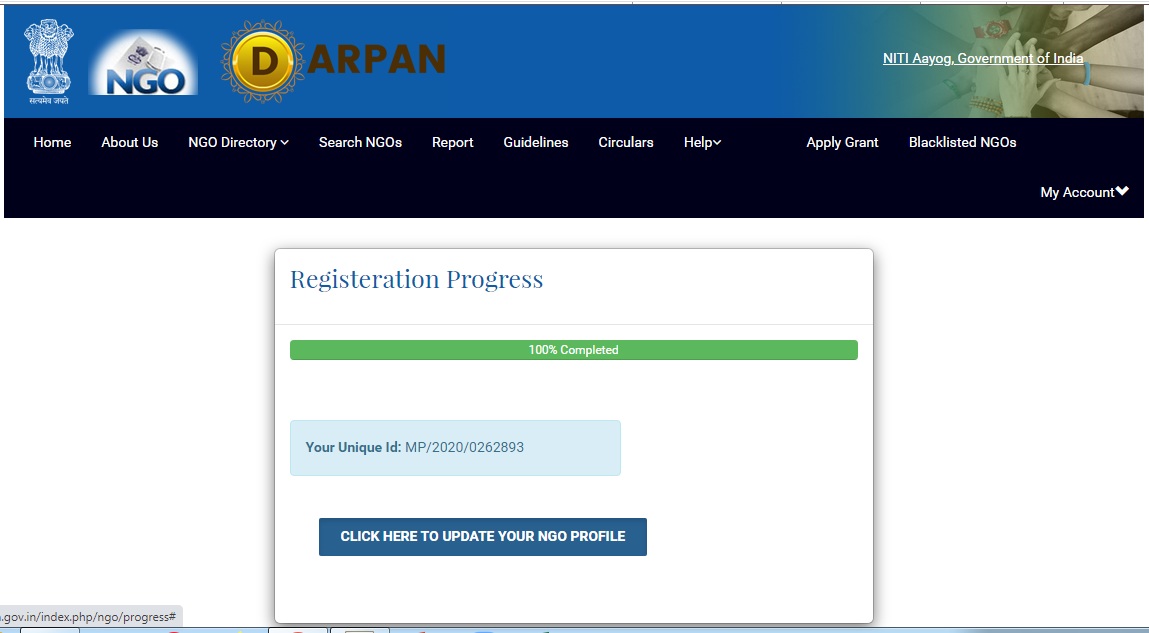The width and height of the screenshot is (1149, 633).
Task: View Blacklisted NGOs list
Action: [x=962, y=142]
